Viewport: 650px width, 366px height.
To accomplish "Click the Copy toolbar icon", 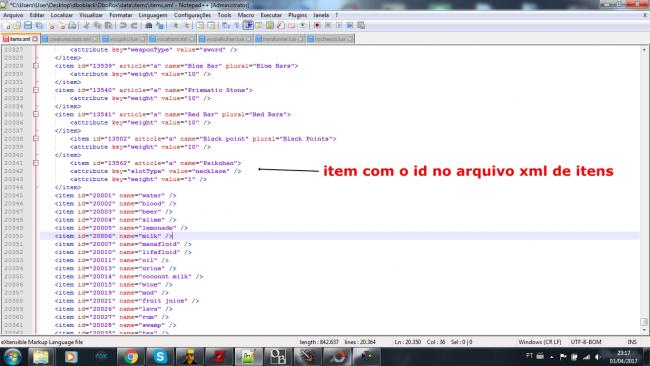I will coord(97,26).
